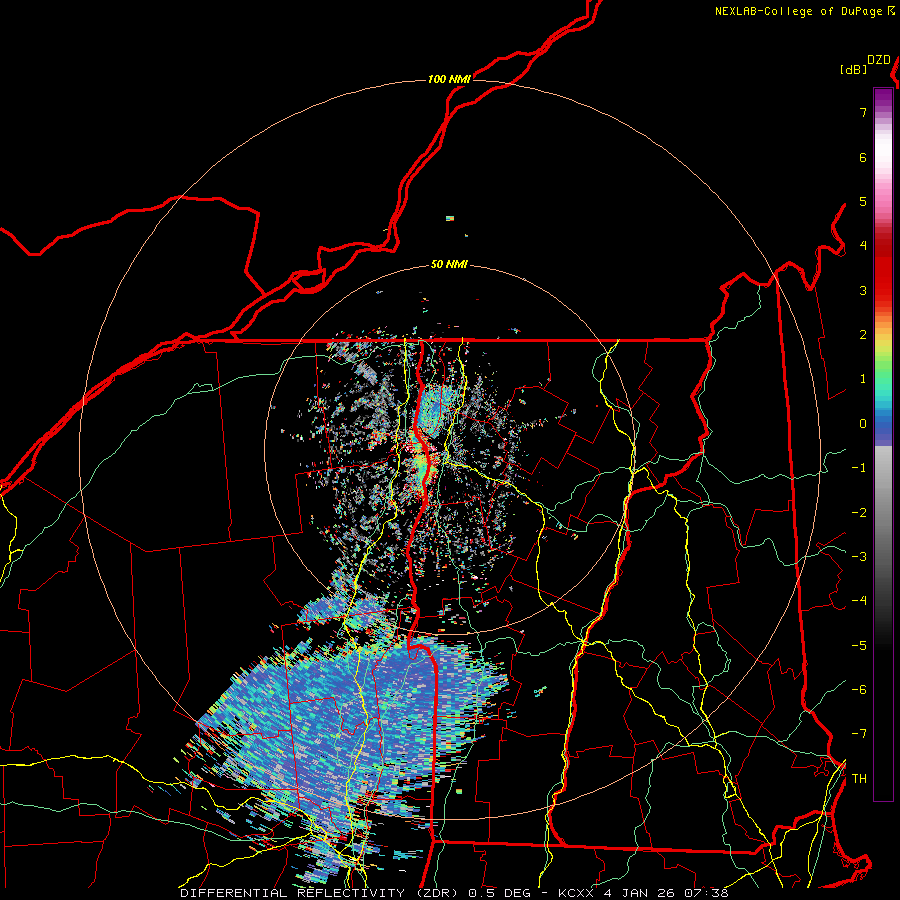The width and height of the screenshot is (900, 900).
Task: Click the KCXX radar site identifier
Action: pos(576,893)
